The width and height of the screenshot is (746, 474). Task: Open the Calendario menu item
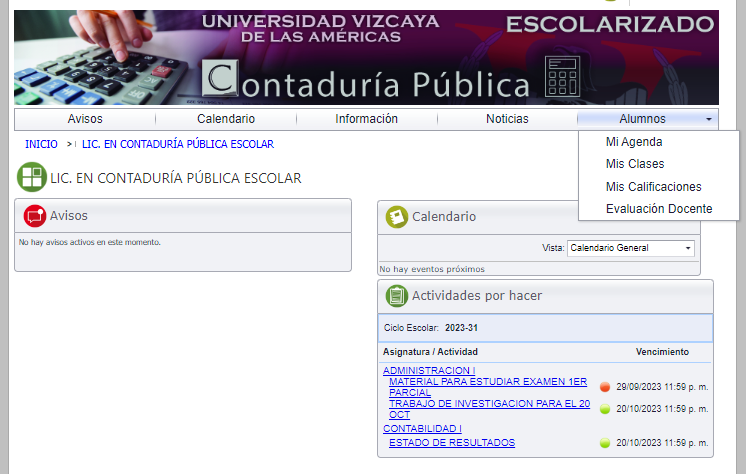pos(226,119)
